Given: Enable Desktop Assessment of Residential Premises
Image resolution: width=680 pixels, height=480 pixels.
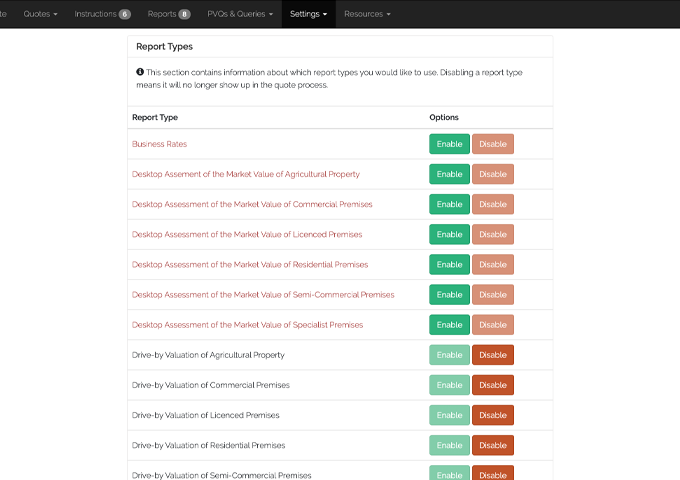Looking at the screenshot, I should click(449, 265).
